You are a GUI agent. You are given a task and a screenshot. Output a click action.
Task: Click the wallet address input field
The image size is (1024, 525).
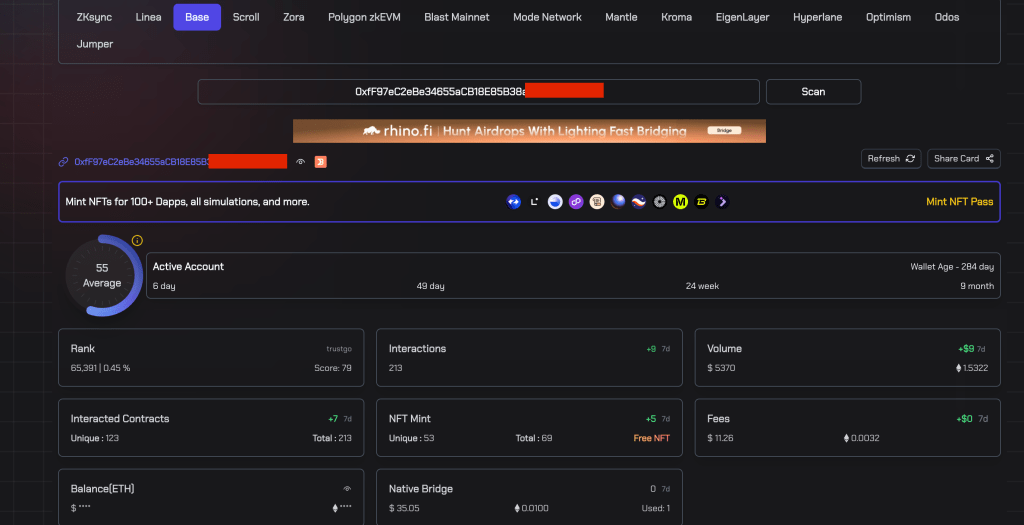[x=478, y=91]
